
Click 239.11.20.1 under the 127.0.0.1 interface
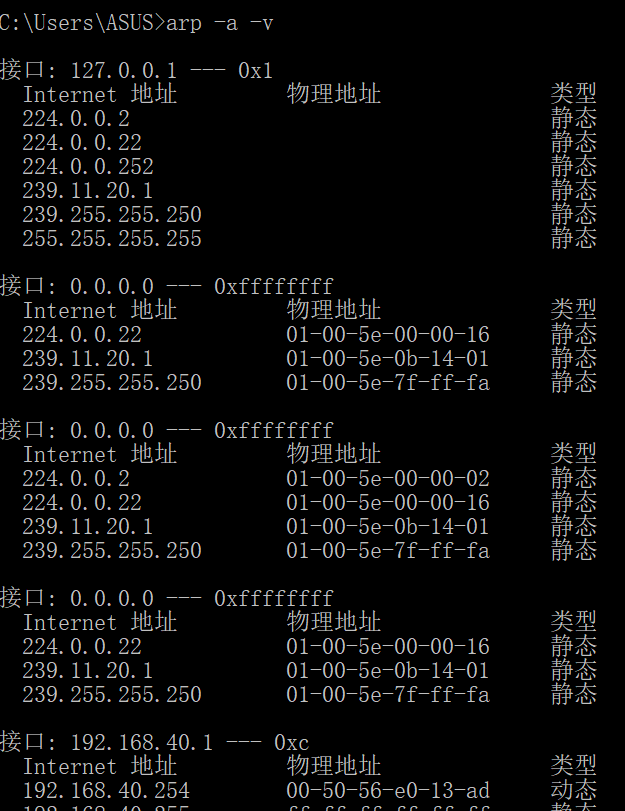88,190
